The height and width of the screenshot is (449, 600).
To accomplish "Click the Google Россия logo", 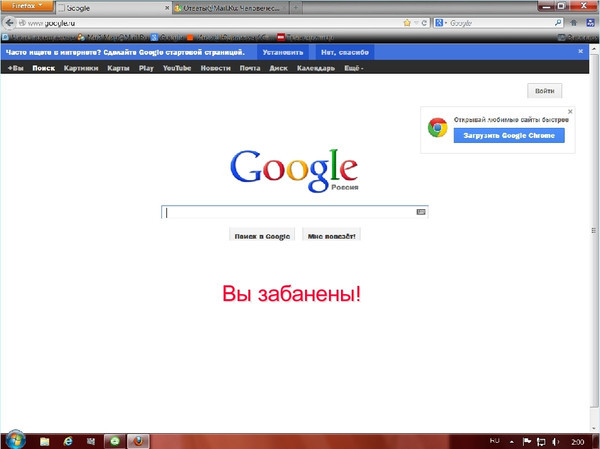I will pos(294,171).
